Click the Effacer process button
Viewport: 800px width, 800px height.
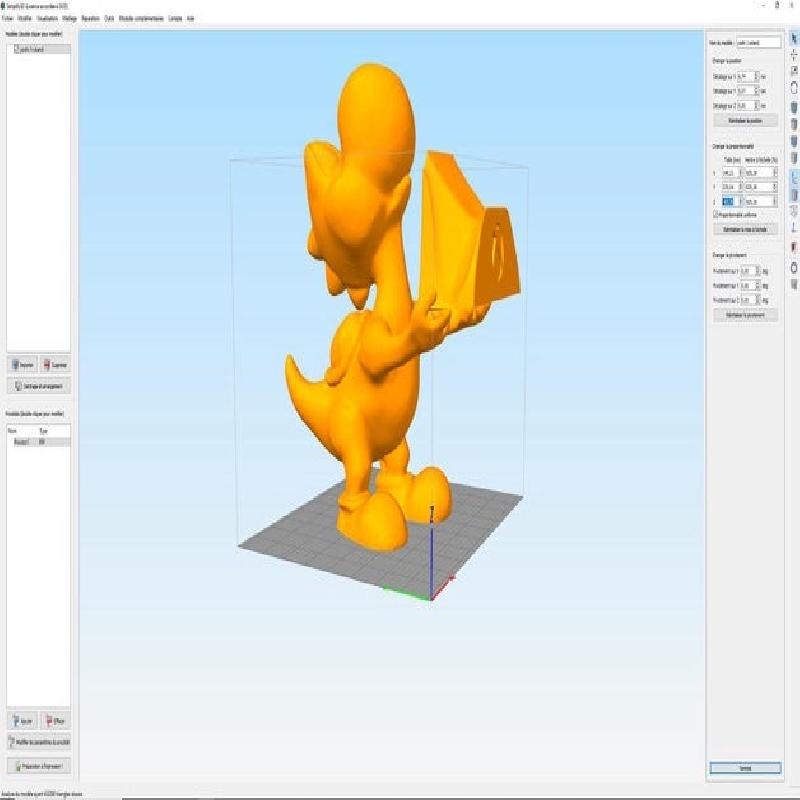click(x=55, y=721)
